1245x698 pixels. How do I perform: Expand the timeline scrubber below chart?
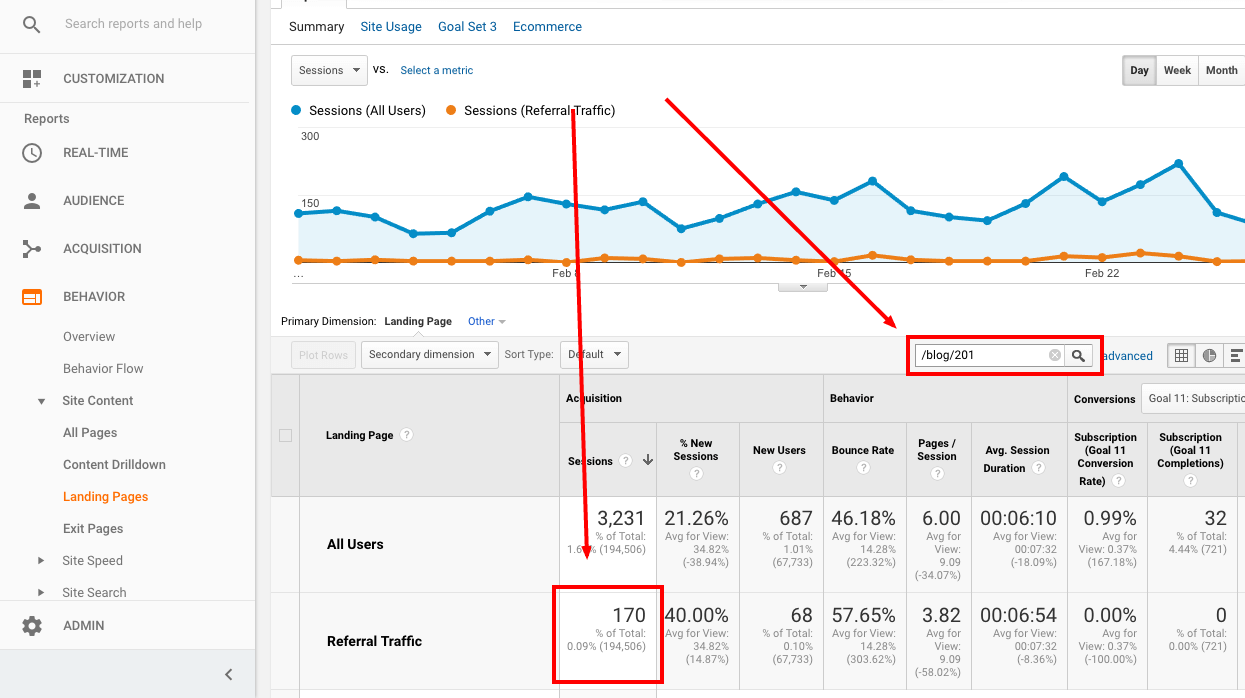pos(803,287)
